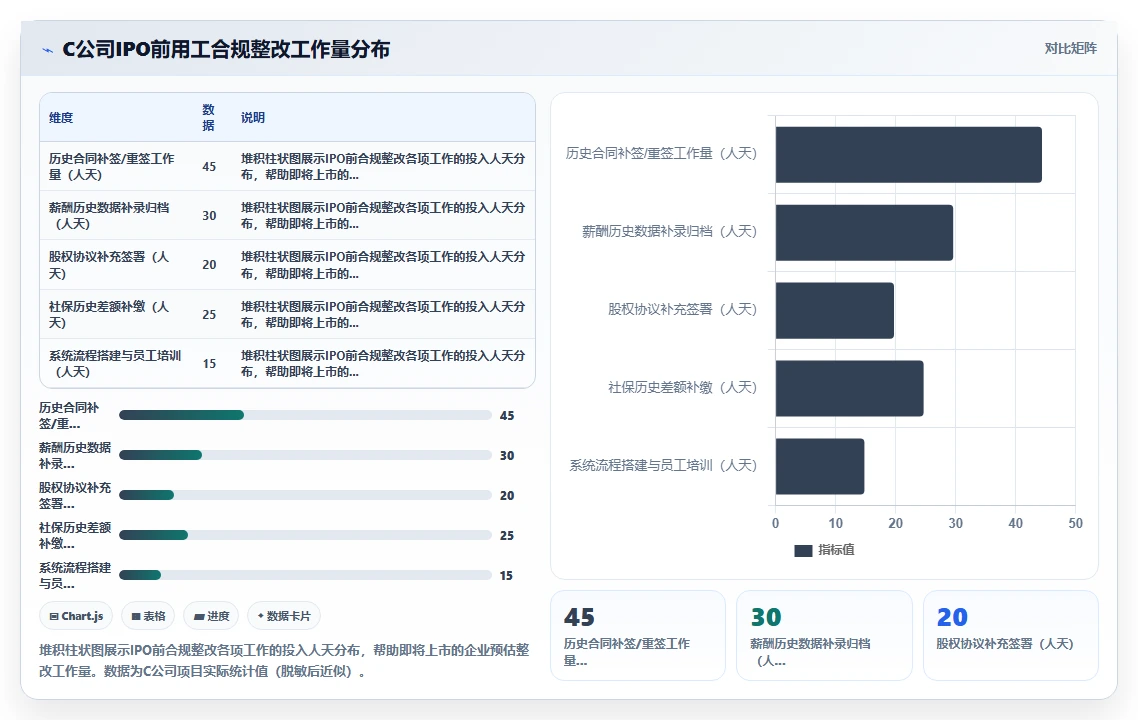Open the data card showing 45
Image resolution: width=1138 pixels, height=720 pixels.
pos(638,635)
